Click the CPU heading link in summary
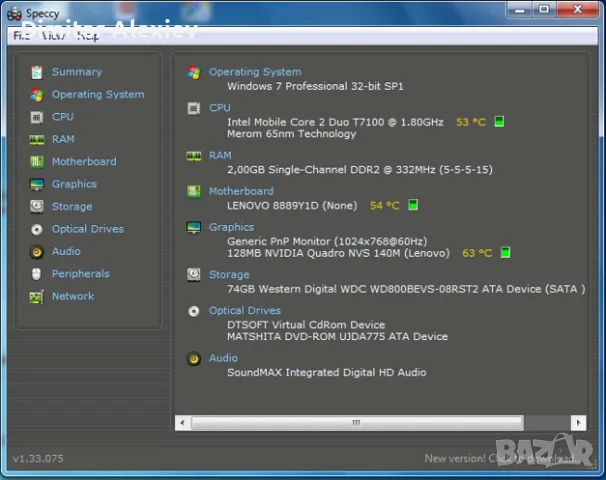The width and height of the screenshot is (606, 480). point(220,108)
